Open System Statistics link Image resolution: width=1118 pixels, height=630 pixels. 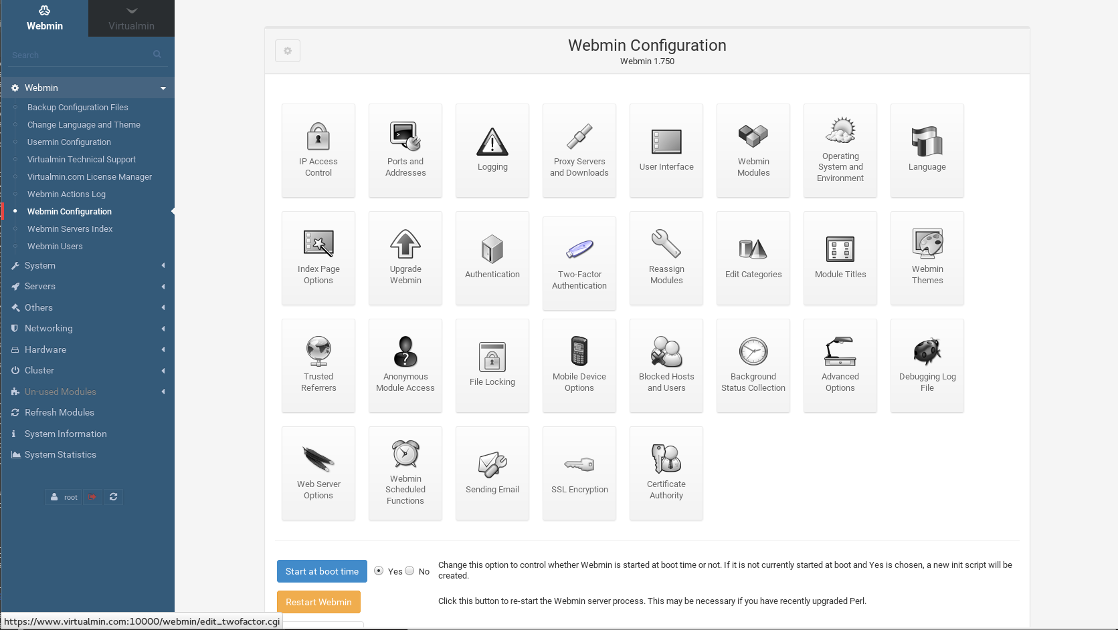click(60, 455)
